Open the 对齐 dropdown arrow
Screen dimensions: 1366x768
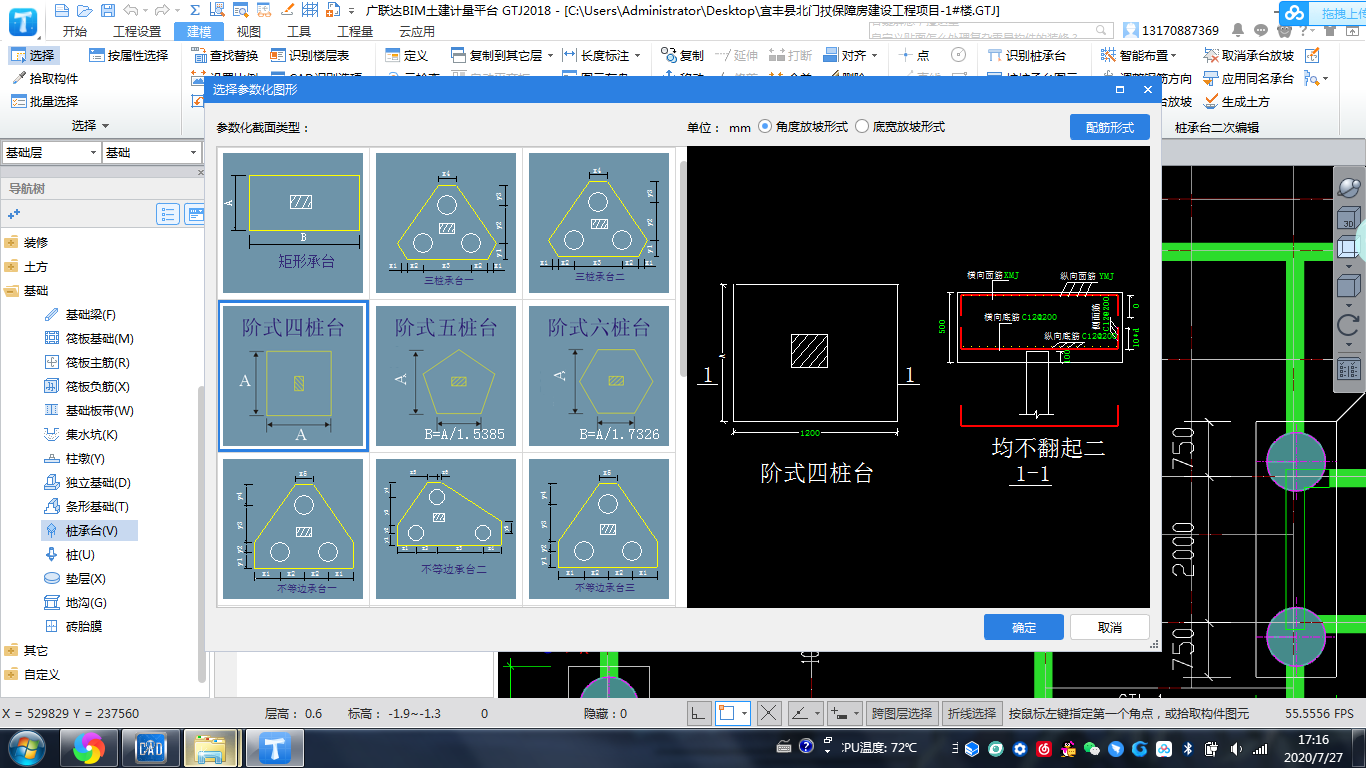(x=874, y=56)
